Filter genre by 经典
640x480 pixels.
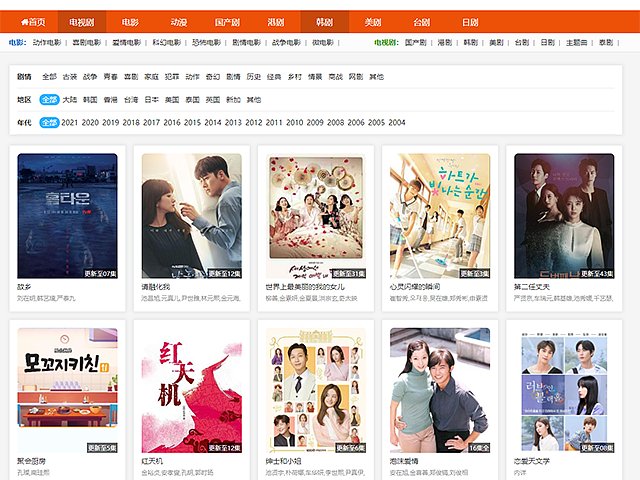(274, 77)
